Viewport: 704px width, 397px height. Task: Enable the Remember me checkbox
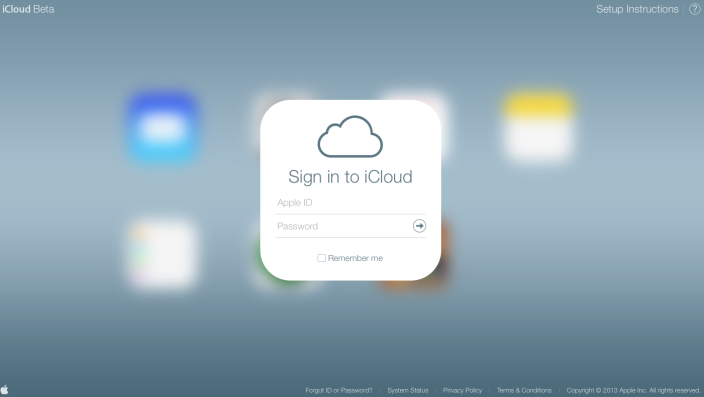tap(321, 258)
